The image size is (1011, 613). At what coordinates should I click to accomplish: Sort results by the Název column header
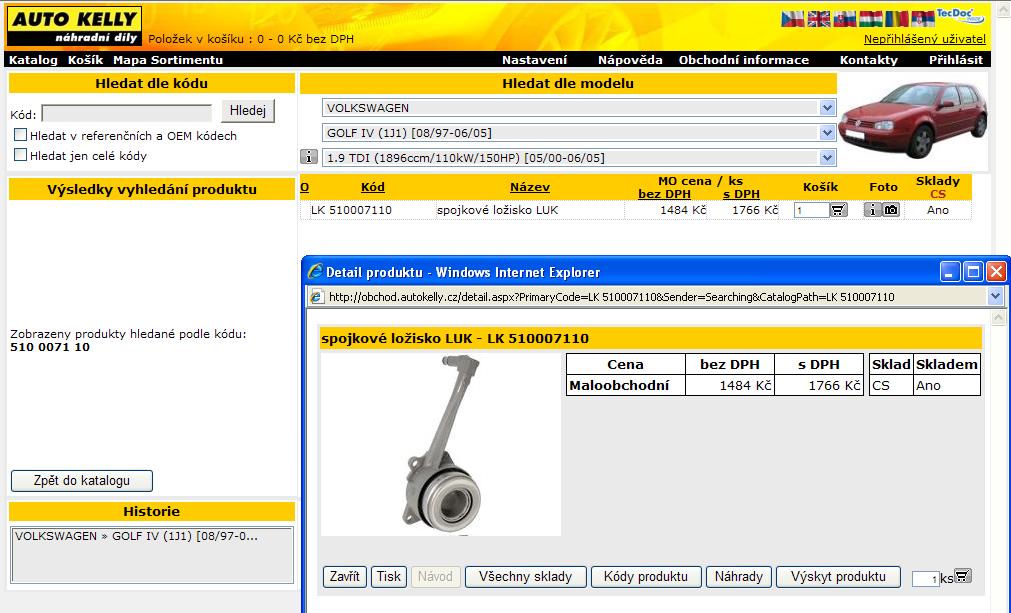[530, 187]
